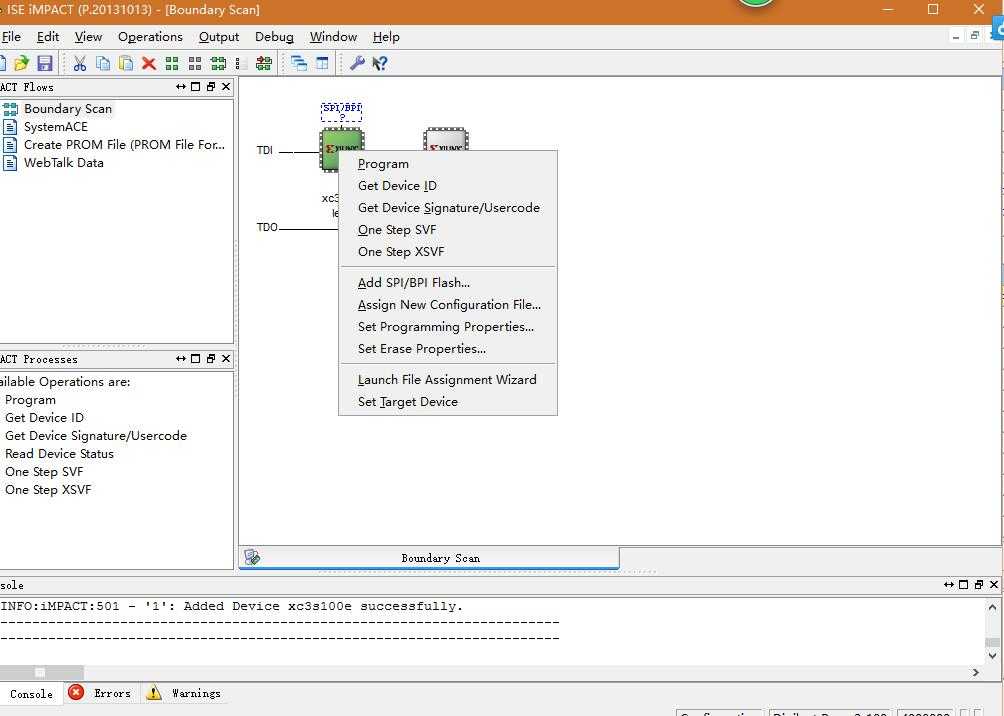The width and height of the screenshot is (1004, 716).
Task: Select Get Device Signature/Usercode in context menu
Action: 448,207
